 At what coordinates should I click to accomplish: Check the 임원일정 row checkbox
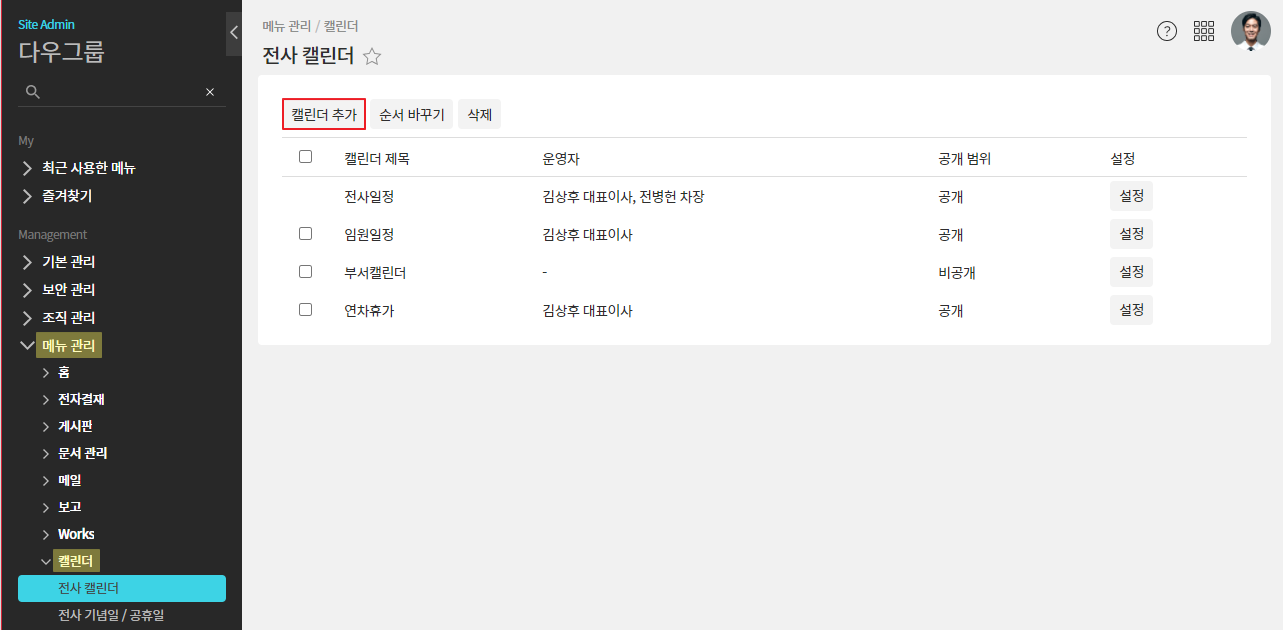pos(306,233)
